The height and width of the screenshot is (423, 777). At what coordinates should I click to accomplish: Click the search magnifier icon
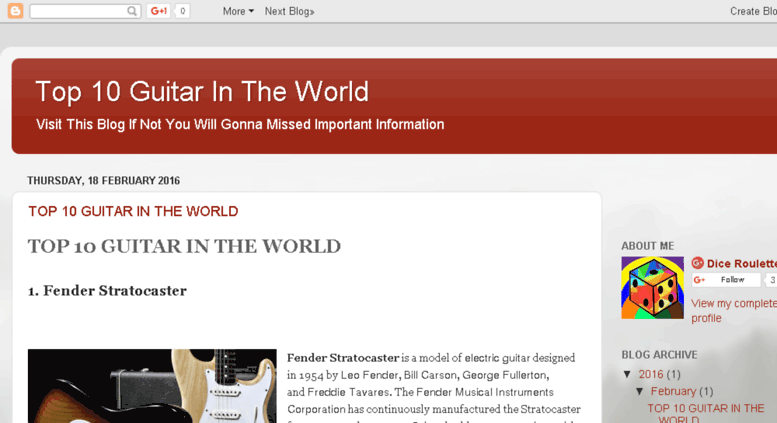[x=132, y=11]
